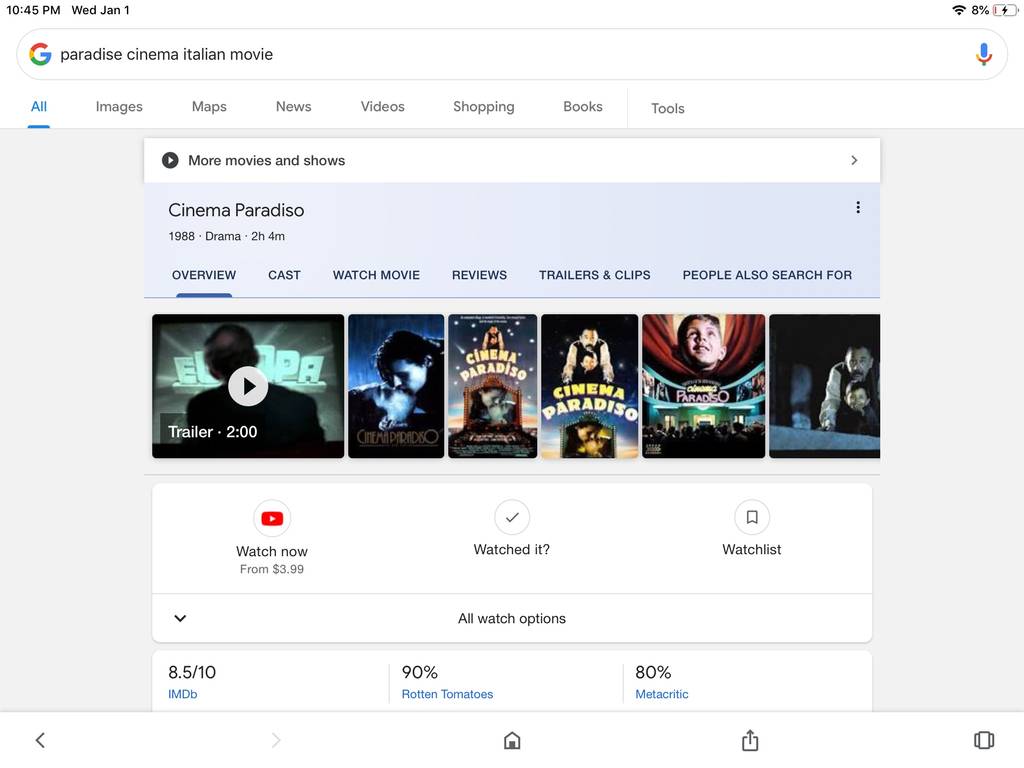Switch to Books search tab
1024x768 pixels.
(583, 106)
